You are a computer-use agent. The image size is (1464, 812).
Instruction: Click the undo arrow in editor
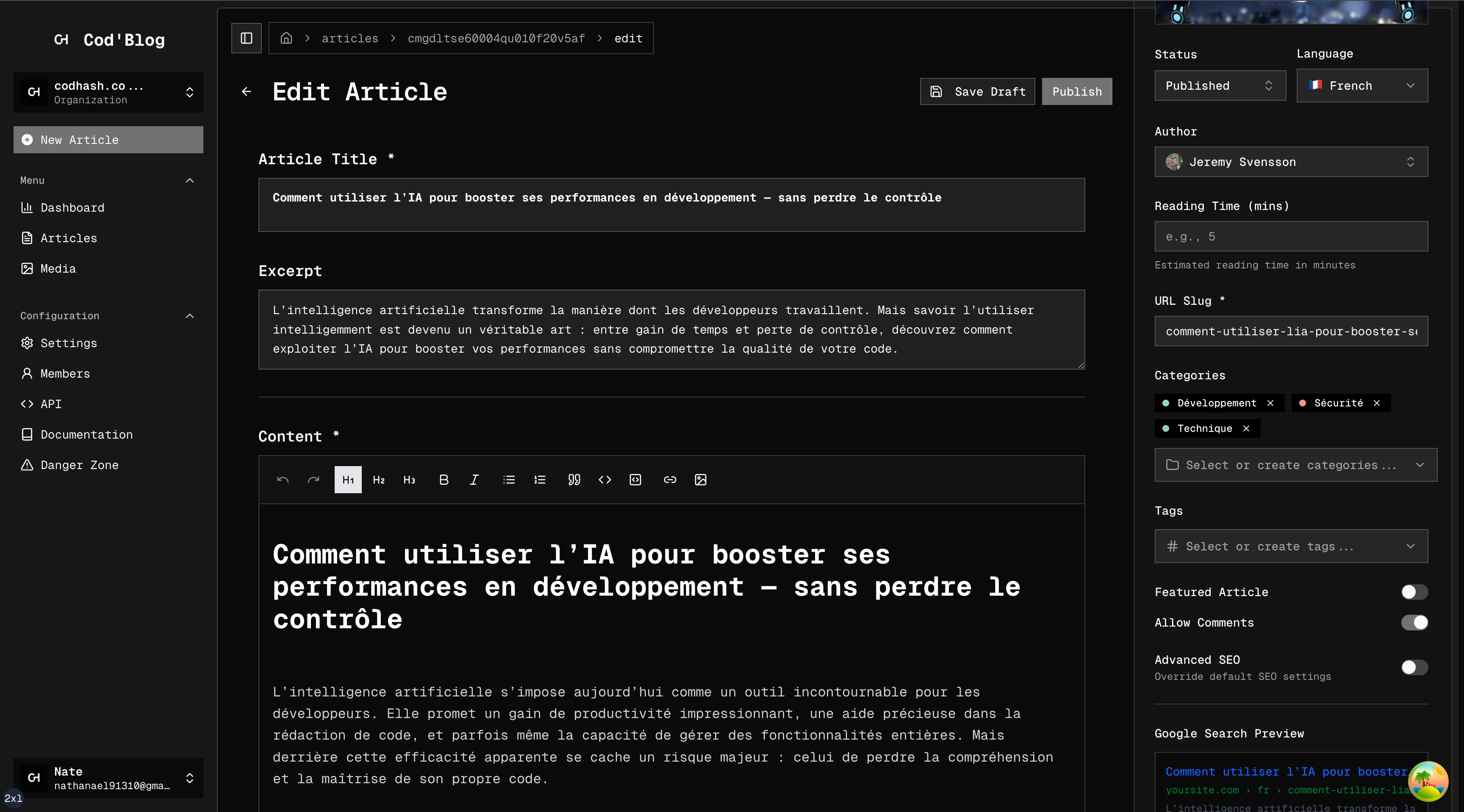[283, 480]
